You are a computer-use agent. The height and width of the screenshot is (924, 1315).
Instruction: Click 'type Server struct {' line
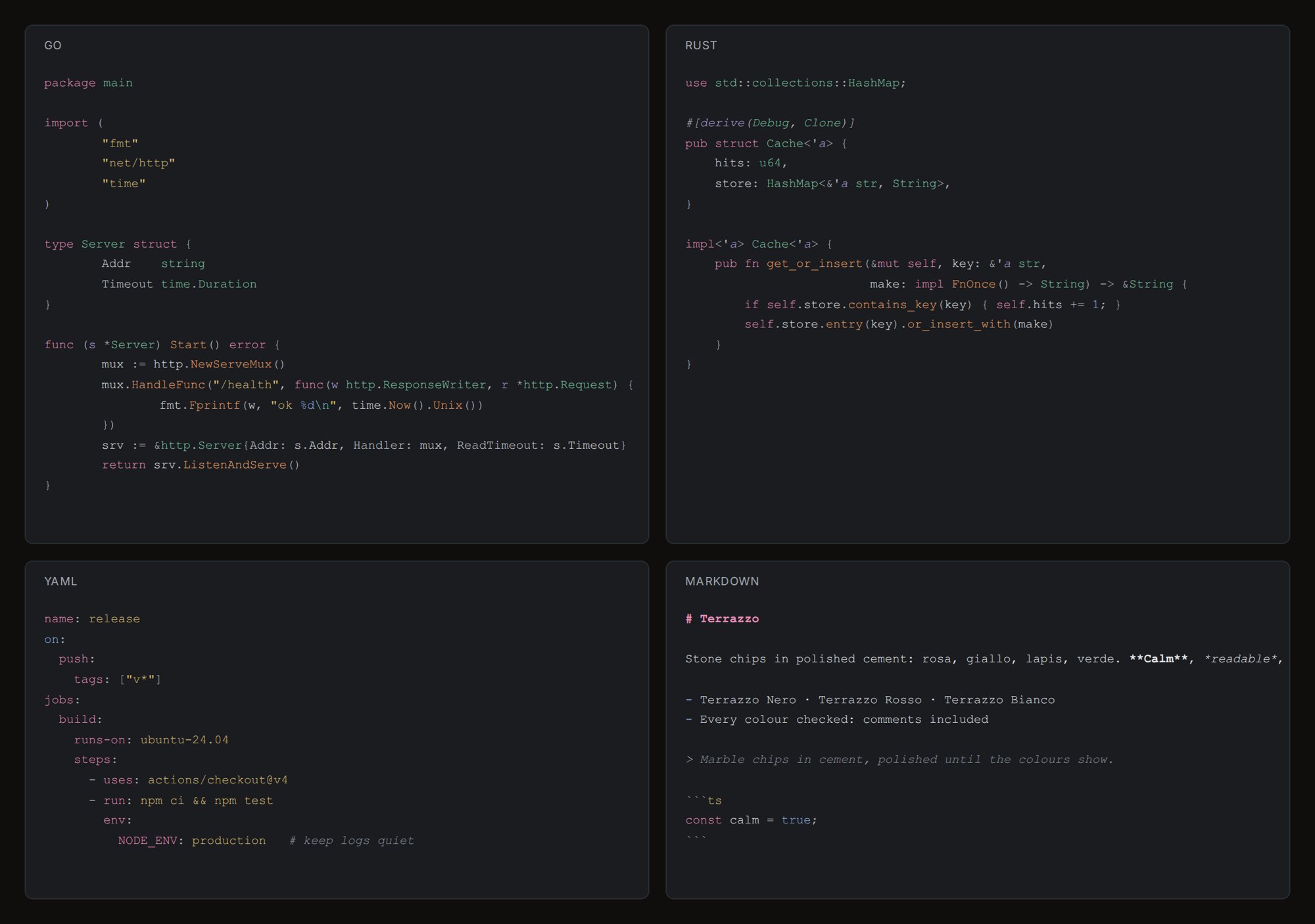pyautogui.click(x=118, y=244)
